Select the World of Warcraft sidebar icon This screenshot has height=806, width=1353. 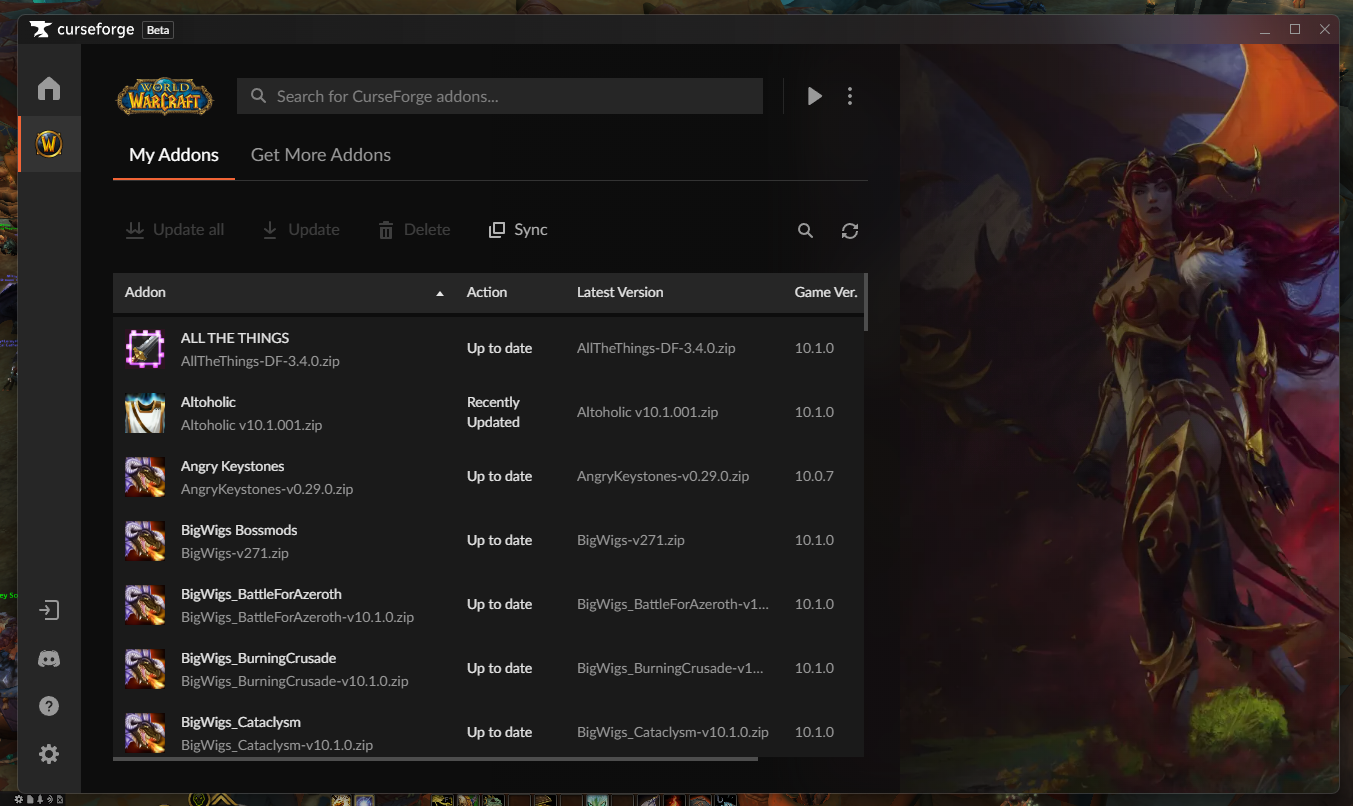(x=49, y=144)
